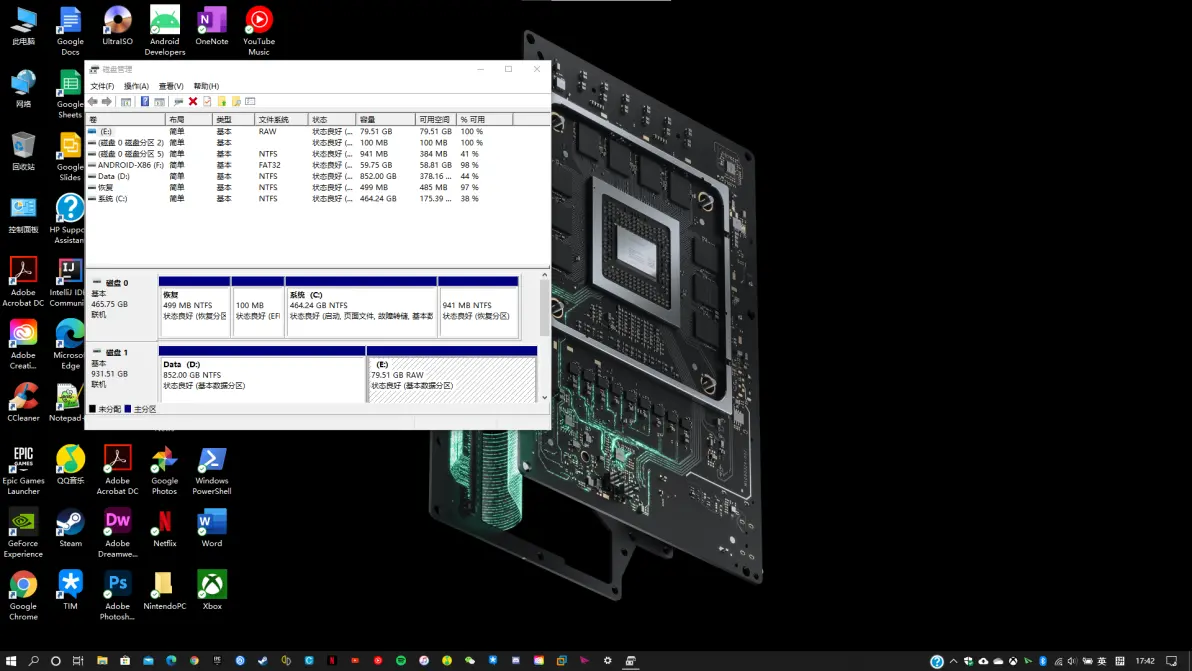Image resolution: width=1192 pixels, height=671 pixels.
Task: Click the Properties checkmark icon in toolbar
Action: pos(207,102)
